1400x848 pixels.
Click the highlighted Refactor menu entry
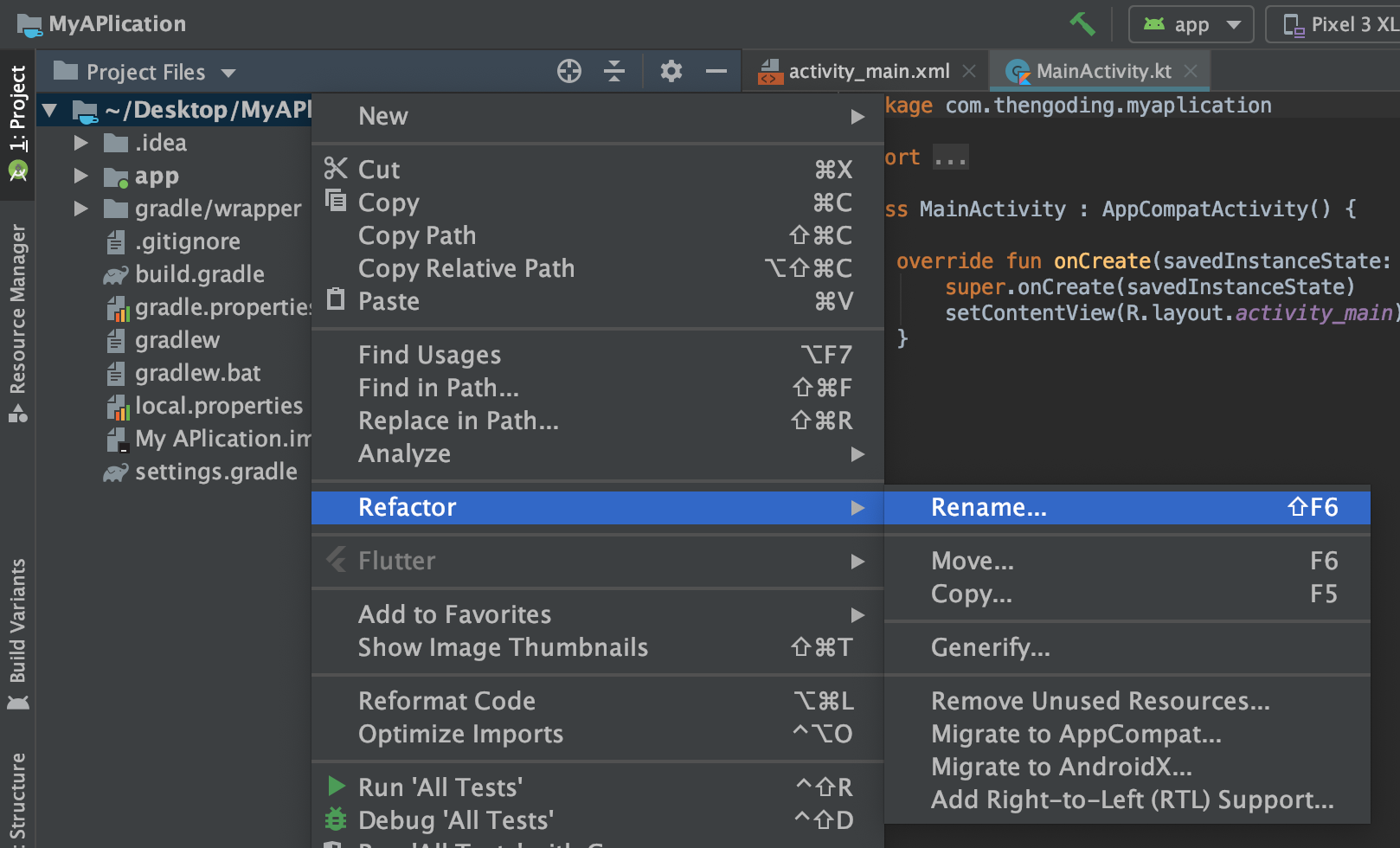[x=597, y=507]
